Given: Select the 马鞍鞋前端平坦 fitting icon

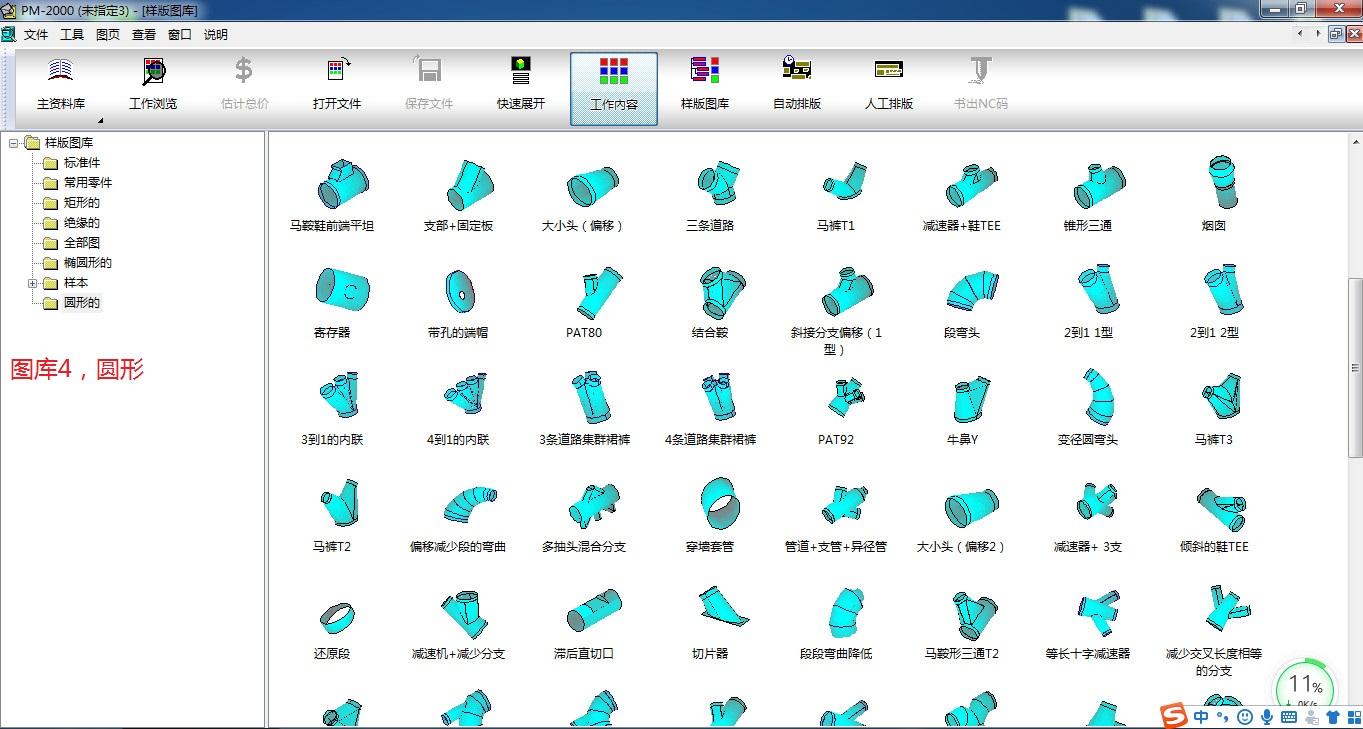Looking at the screenshot, I should click(x=344, y=183).
